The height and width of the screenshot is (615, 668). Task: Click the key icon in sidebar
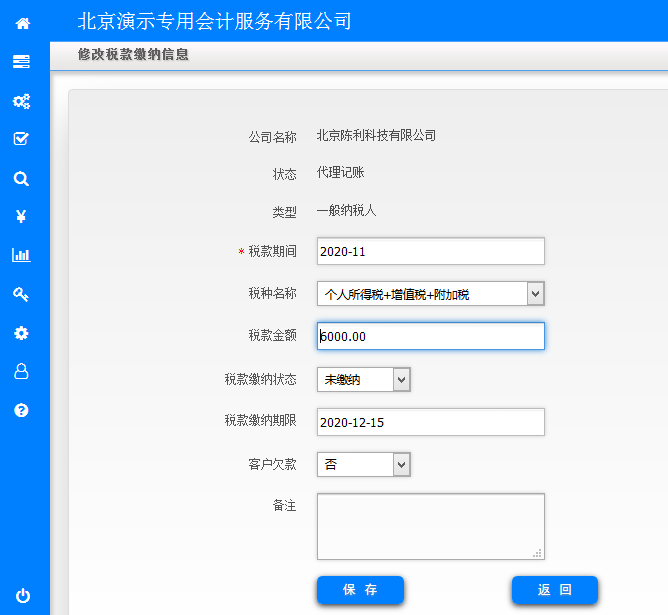click(21, 294)
